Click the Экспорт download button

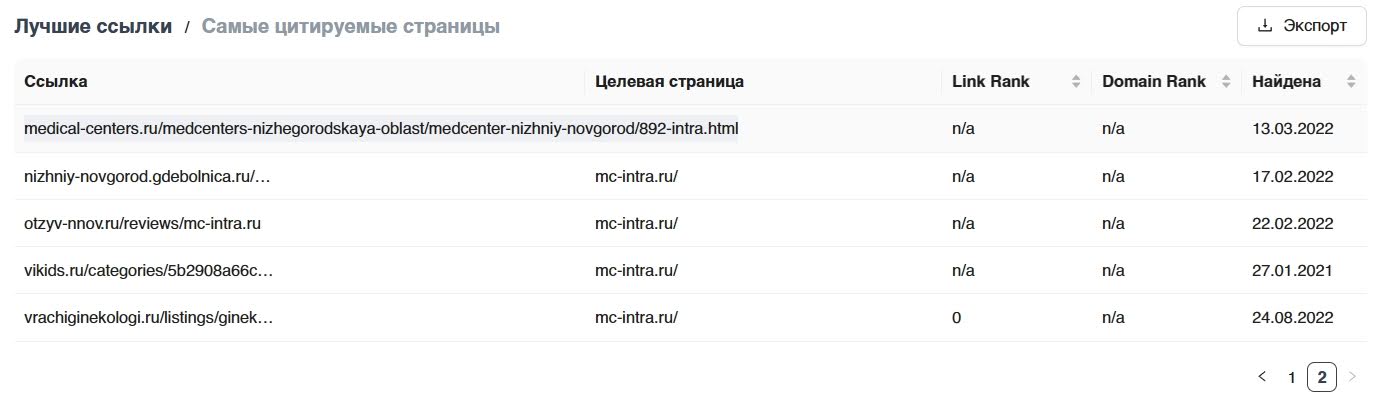click(1301, 26)
